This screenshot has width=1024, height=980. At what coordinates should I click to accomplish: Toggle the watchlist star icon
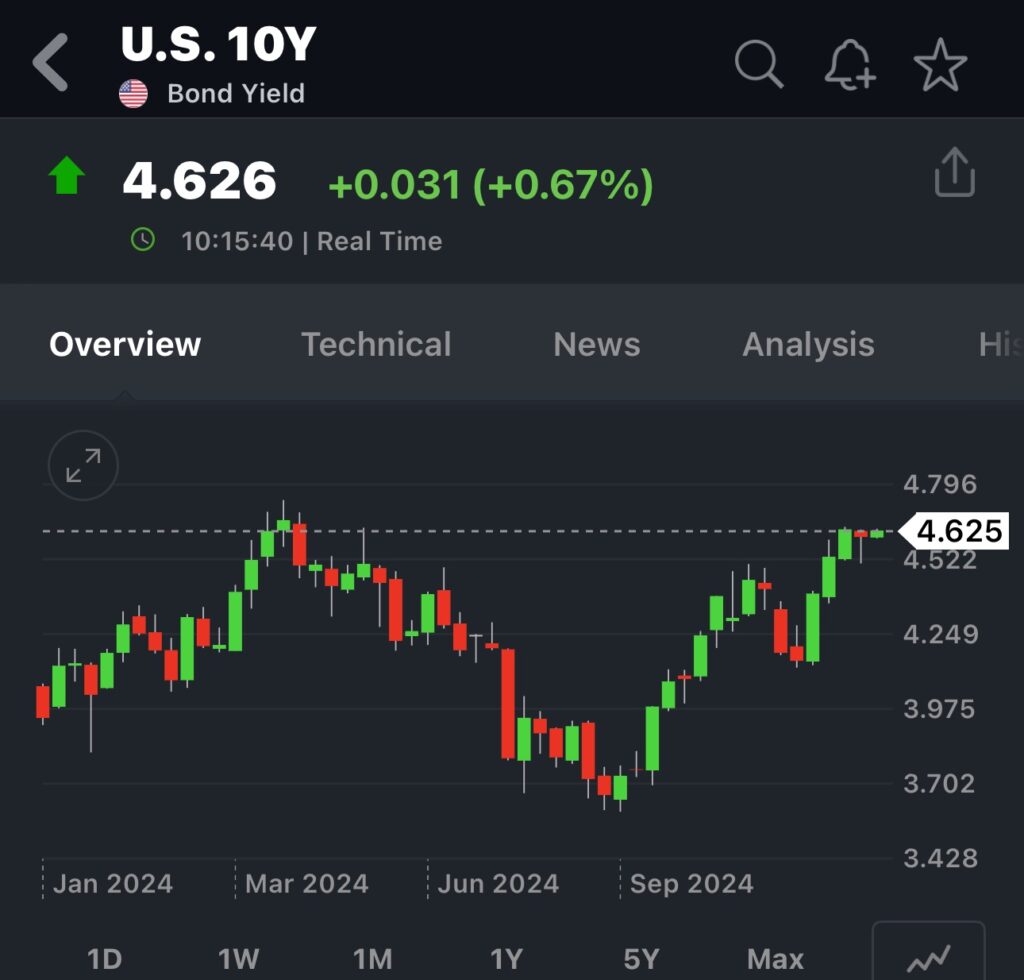[940, 66]
